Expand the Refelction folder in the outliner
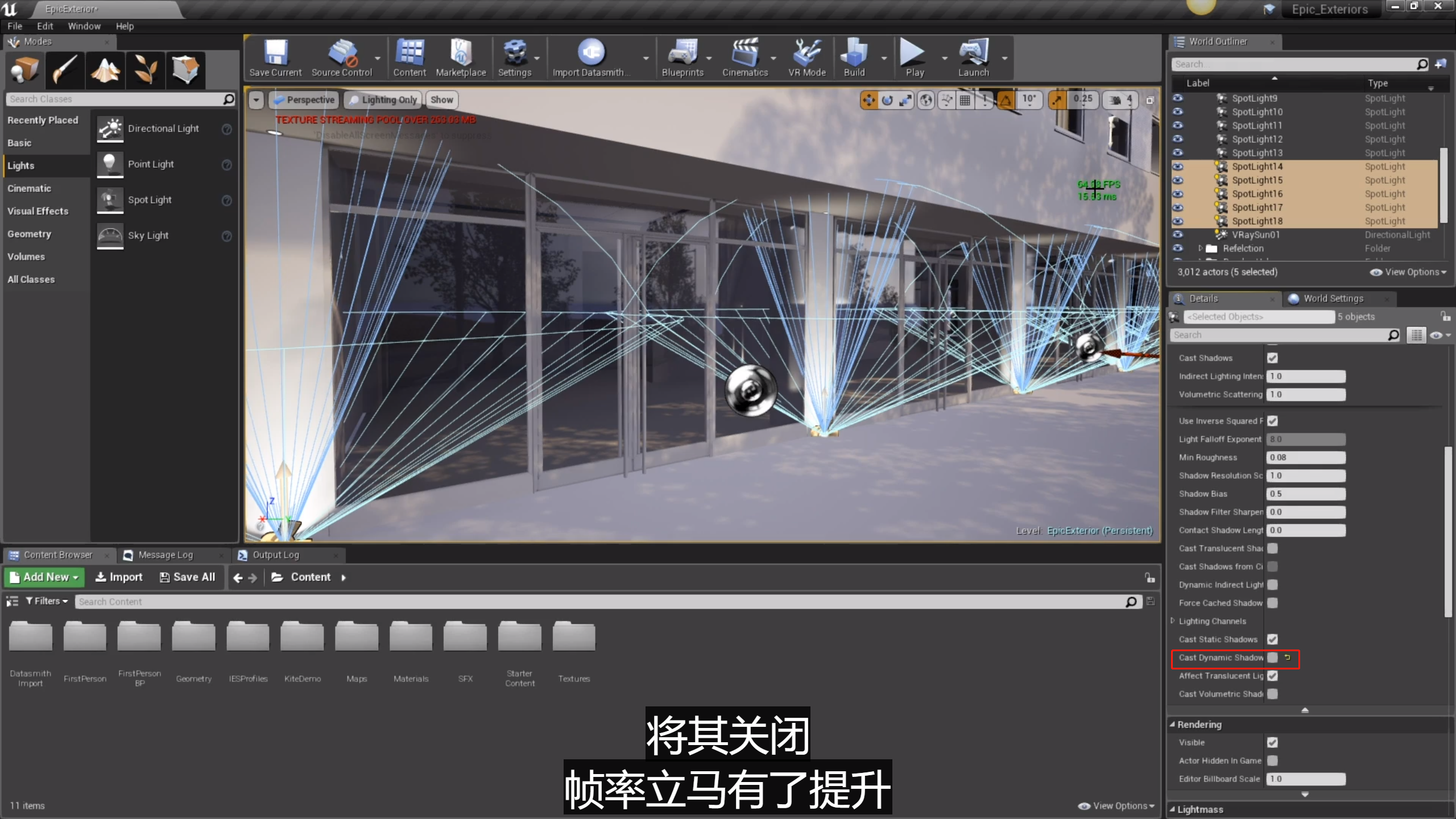This screenshot has height=819, width=1456. [1200, 249]
